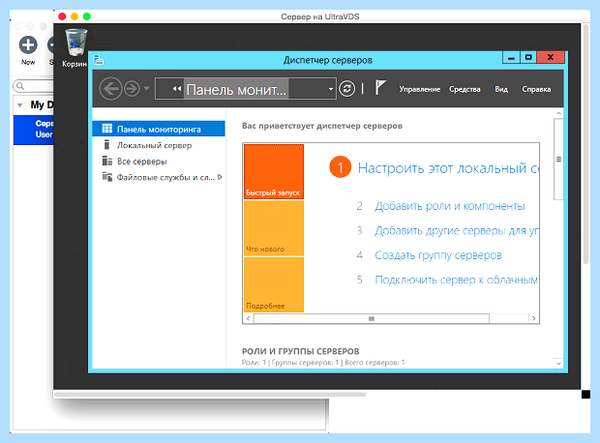Click the yellow macOS minimize button
600x443 pixels.
pyautogui.click(x=75, y=16)
